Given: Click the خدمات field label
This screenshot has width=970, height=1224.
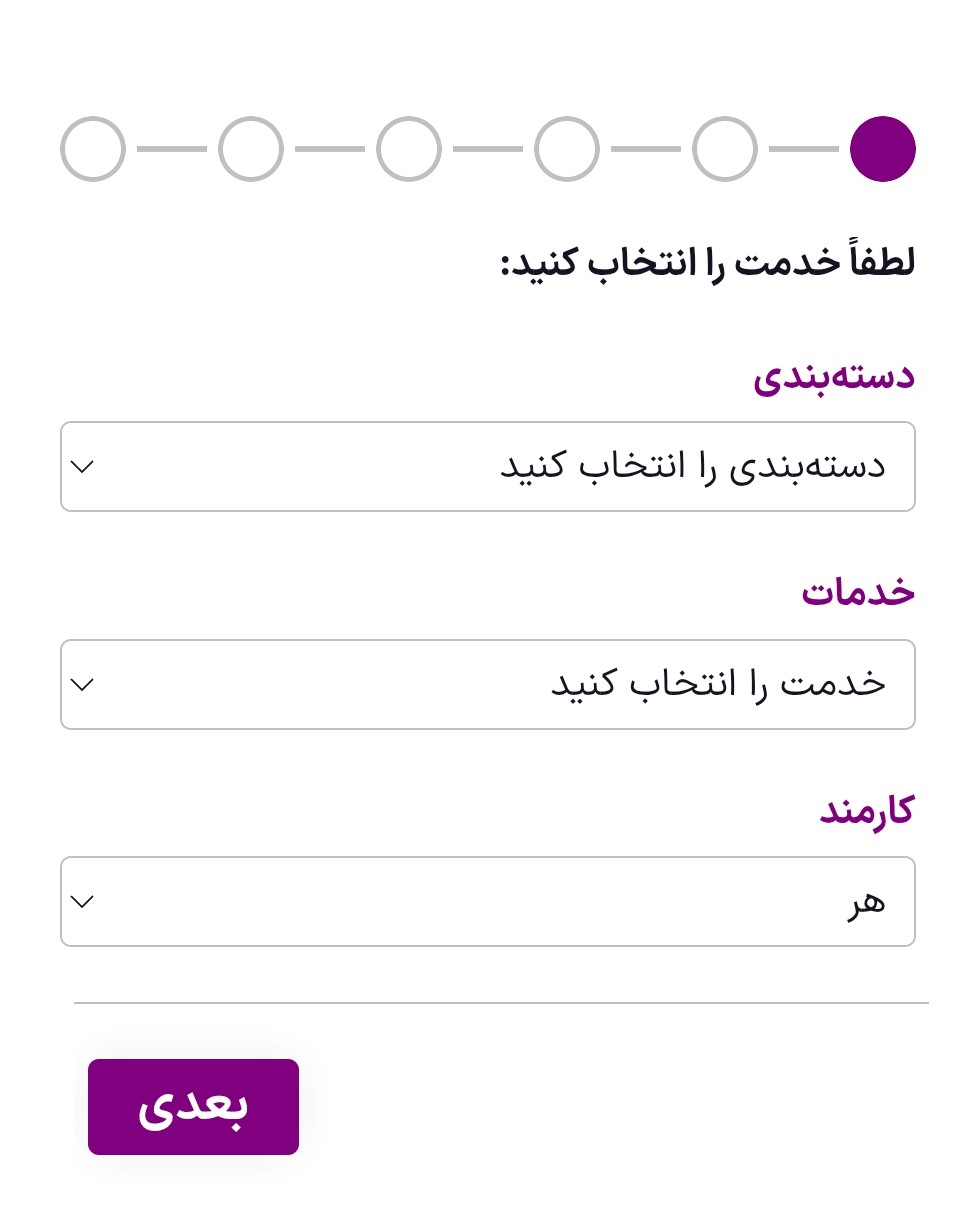Looking at the screenshot, I should coord(858,592).
